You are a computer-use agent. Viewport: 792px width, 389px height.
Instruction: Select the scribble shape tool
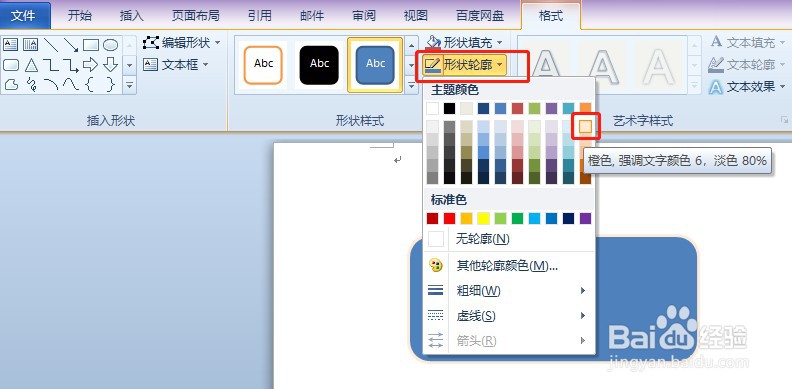click(31, 84)
